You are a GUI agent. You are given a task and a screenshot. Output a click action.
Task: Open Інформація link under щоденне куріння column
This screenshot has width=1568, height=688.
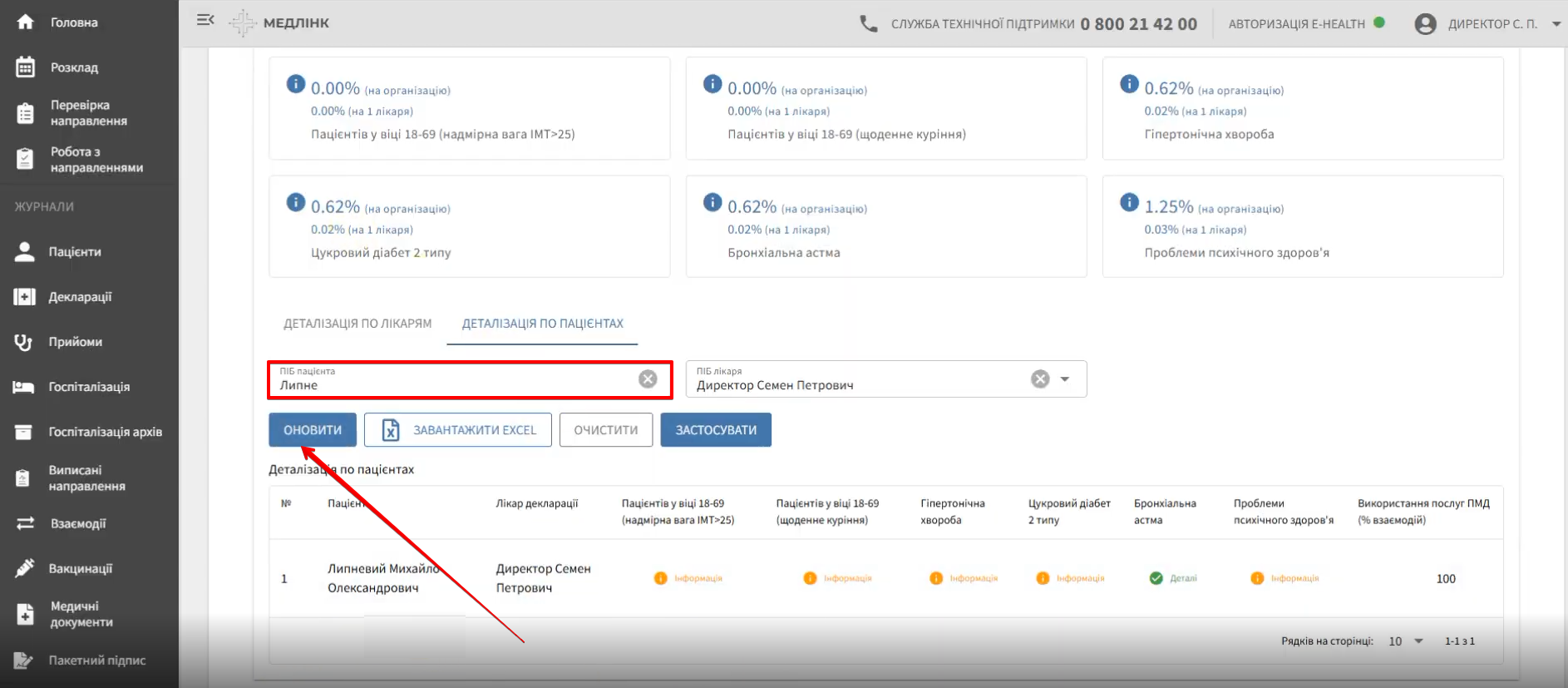(838, 578)
